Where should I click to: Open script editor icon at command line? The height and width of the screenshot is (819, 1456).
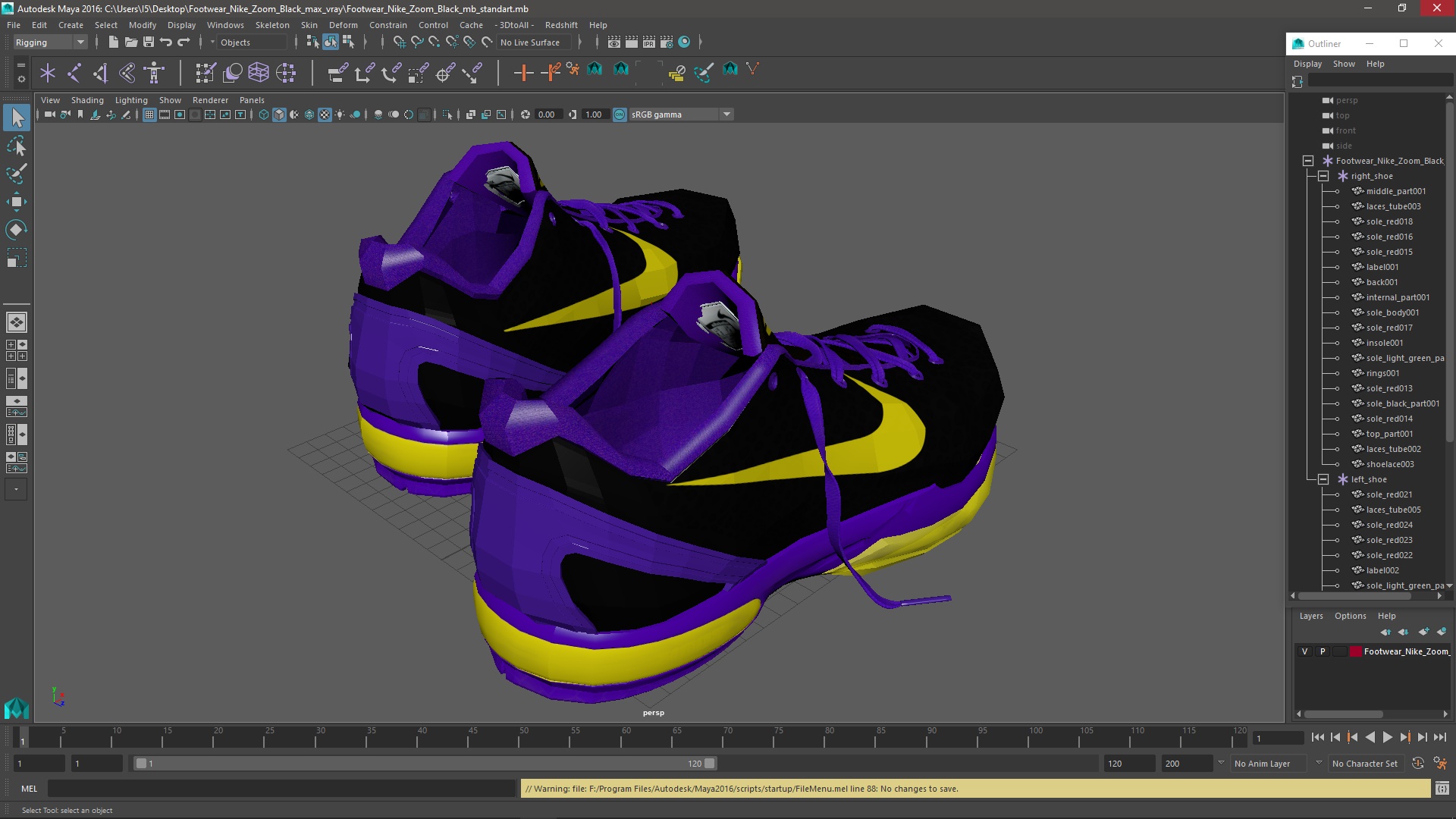click(1442, 789)
